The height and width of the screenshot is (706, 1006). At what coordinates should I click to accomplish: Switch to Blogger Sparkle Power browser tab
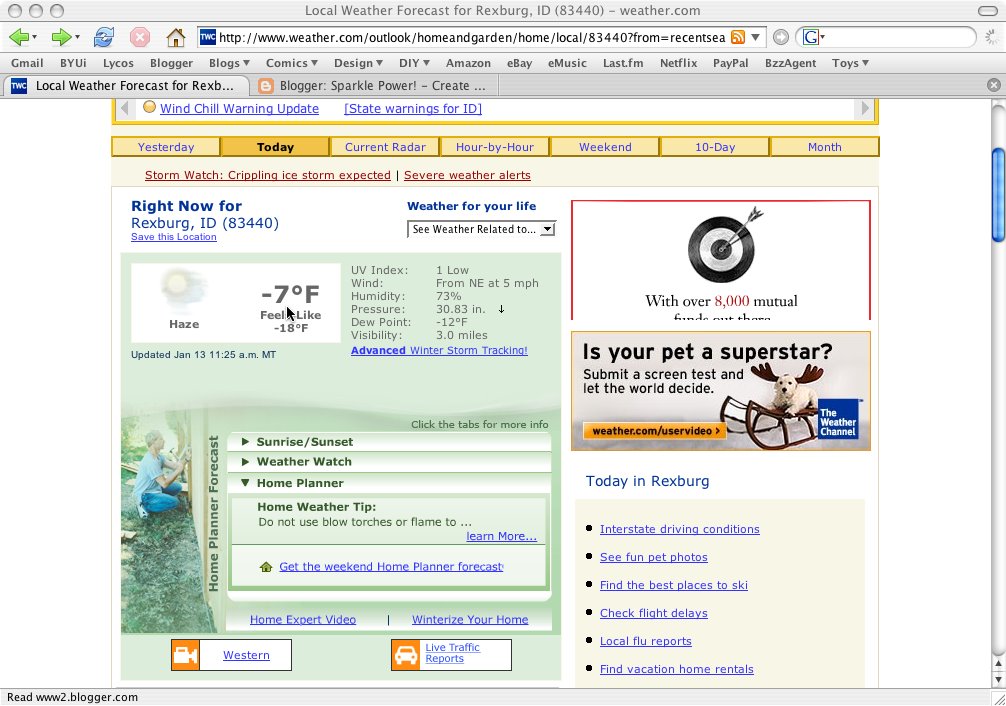click(375, 85)
